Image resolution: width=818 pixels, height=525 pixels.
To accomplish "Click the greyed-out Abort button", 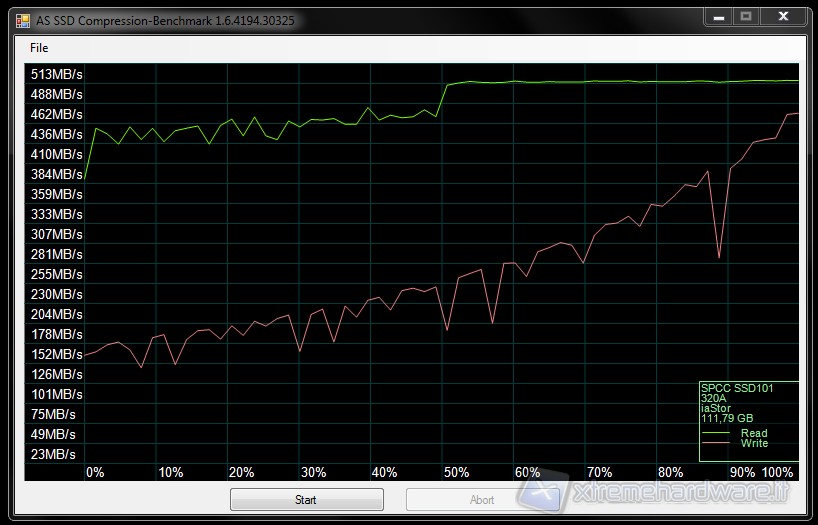I will pyautogui.click(x=482, y=500).
